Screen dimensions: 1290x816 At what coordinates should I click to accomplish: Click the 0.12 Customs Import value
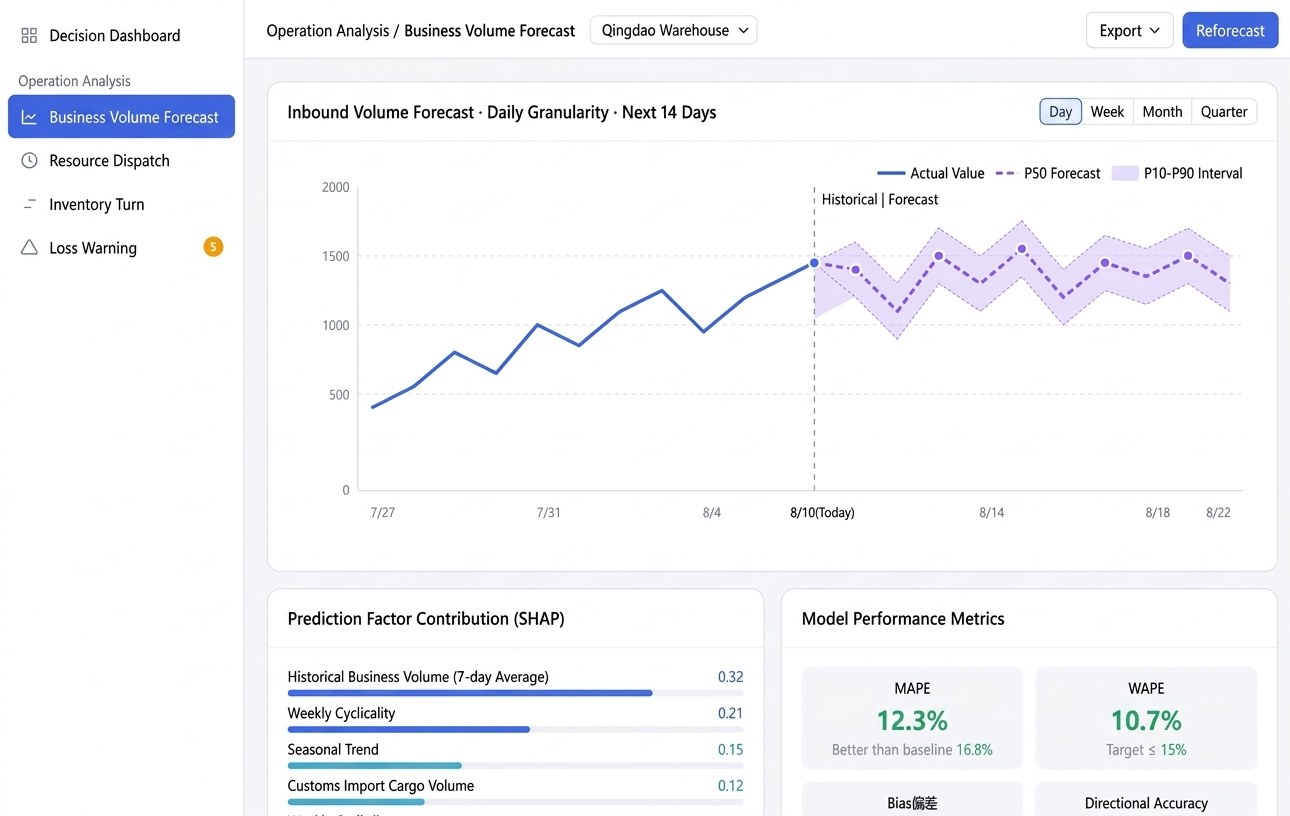(x=731, y=786)
